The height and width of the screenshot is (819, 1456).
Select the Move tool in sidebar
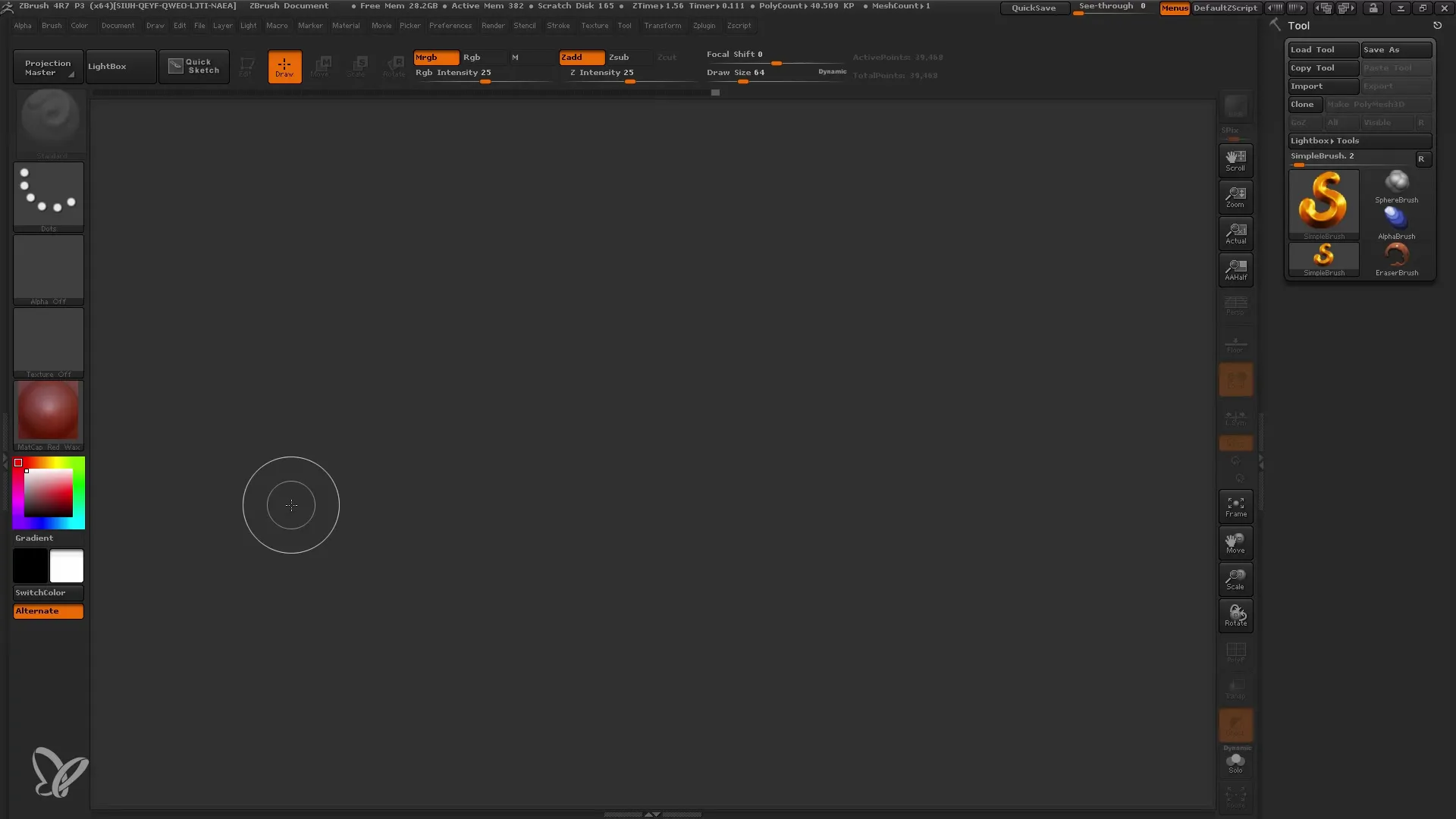(1235, 542)
